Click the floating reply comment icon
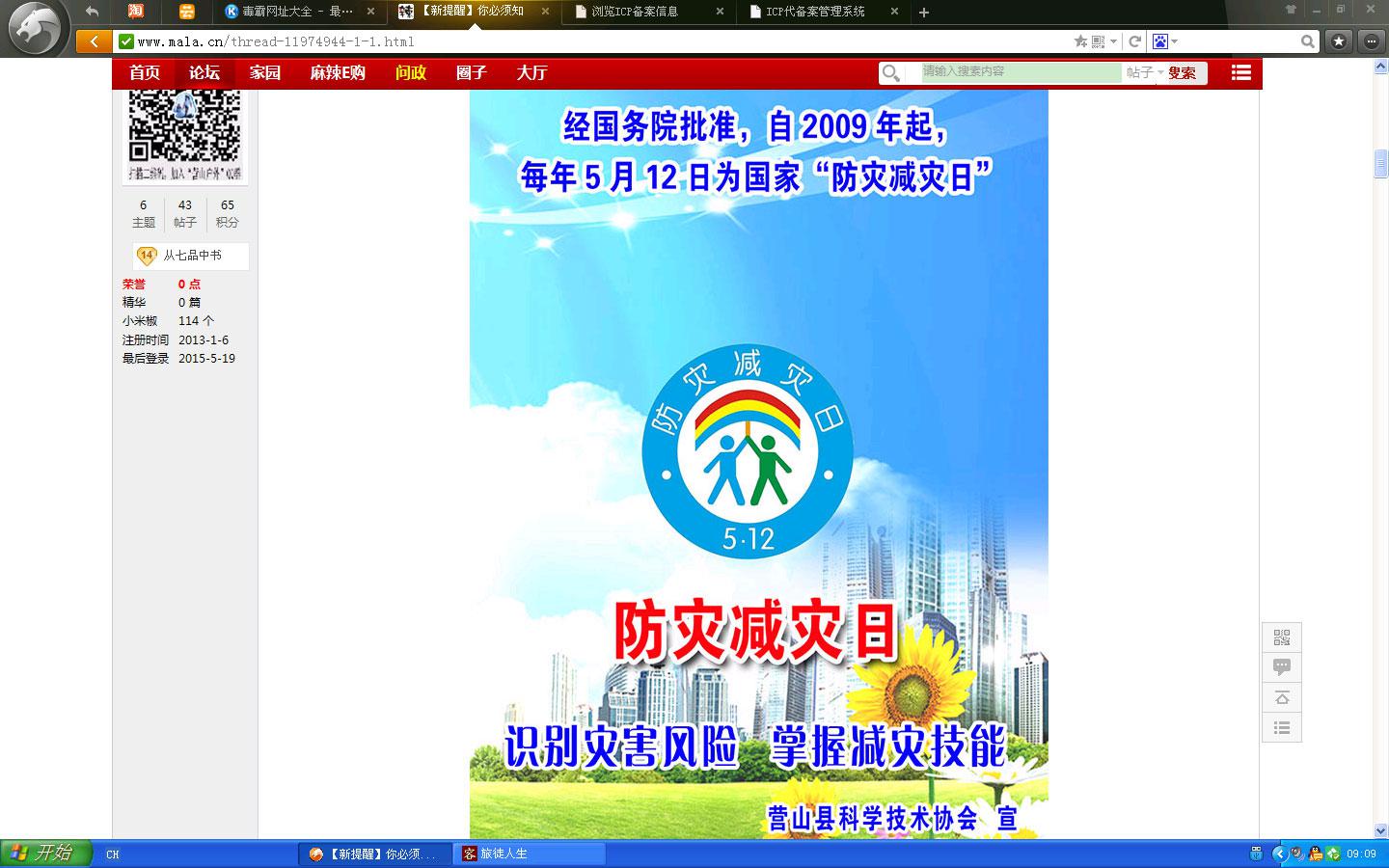Screen dimensions: 1389x868 [1282, 667]
